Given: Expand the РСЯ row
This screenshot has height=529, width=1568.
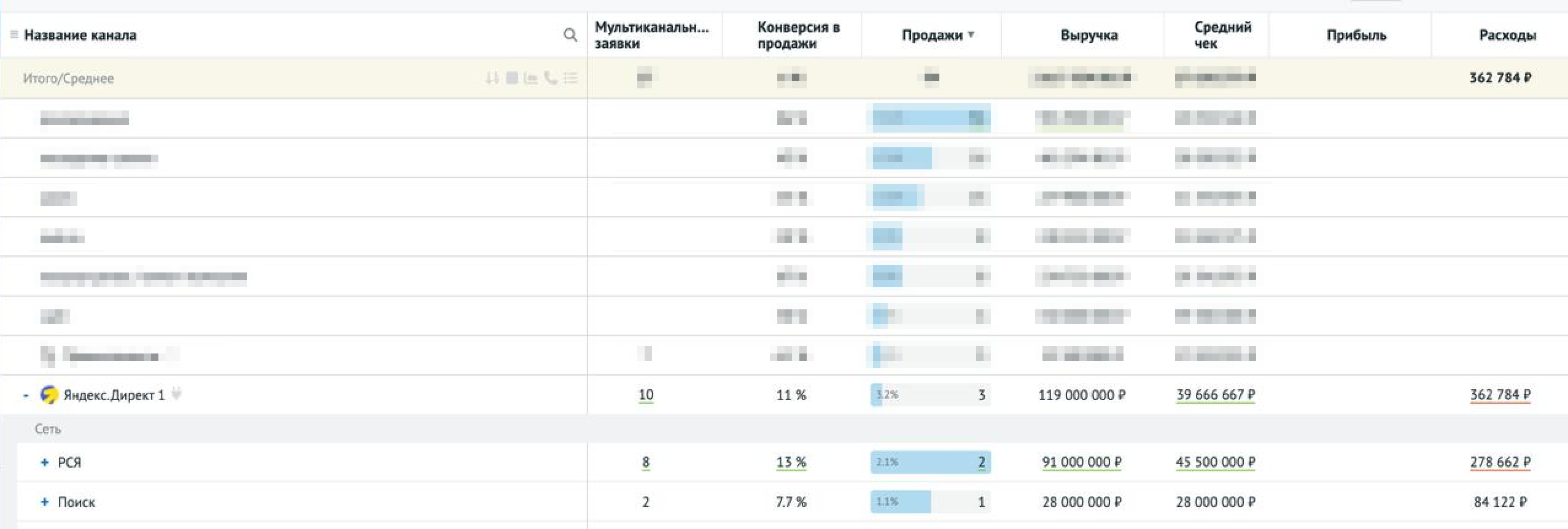Looking at the screenshot, I should tap(44, 462).
